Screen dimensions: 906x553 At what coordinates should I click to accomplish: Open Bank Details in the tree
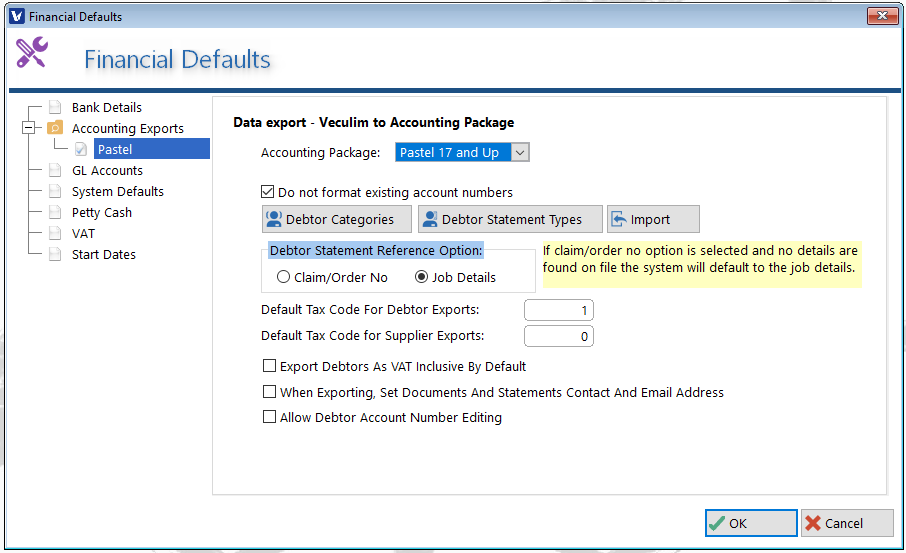point(107,107)
